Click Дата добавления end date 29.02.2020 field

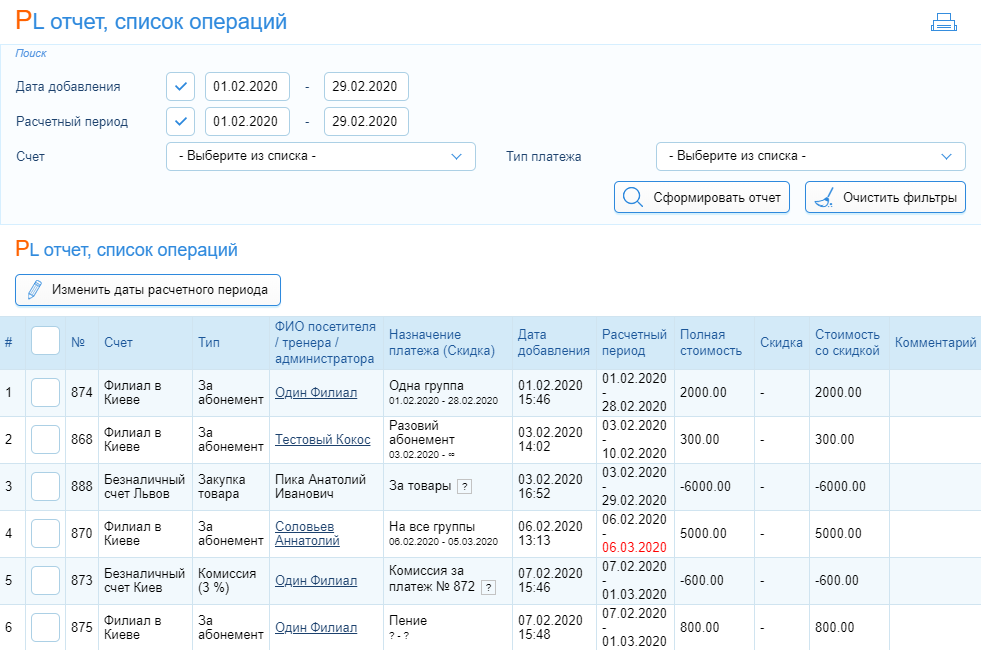click(x=366, y=86)
